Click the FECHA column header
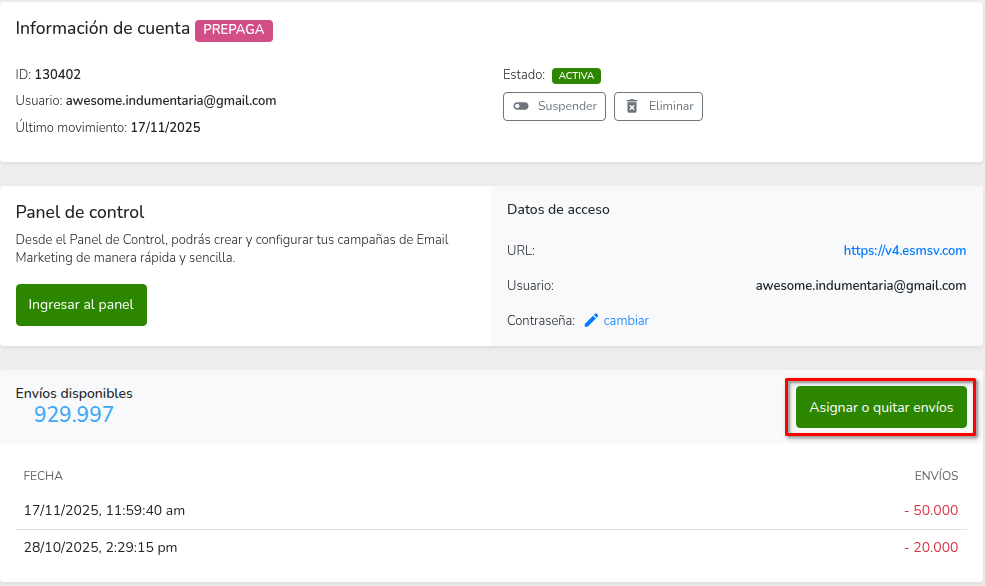Image resolution: width=985 pixels, height=586 pixels. 43,476
